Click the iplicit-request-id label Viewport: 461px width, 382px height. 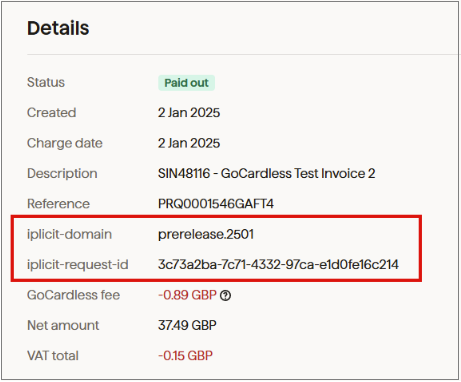78,265
